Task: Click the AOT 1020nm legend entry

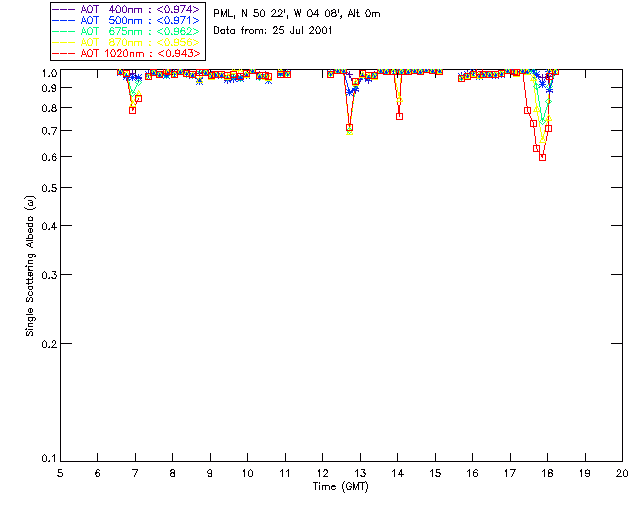Action: click(126, 53)
